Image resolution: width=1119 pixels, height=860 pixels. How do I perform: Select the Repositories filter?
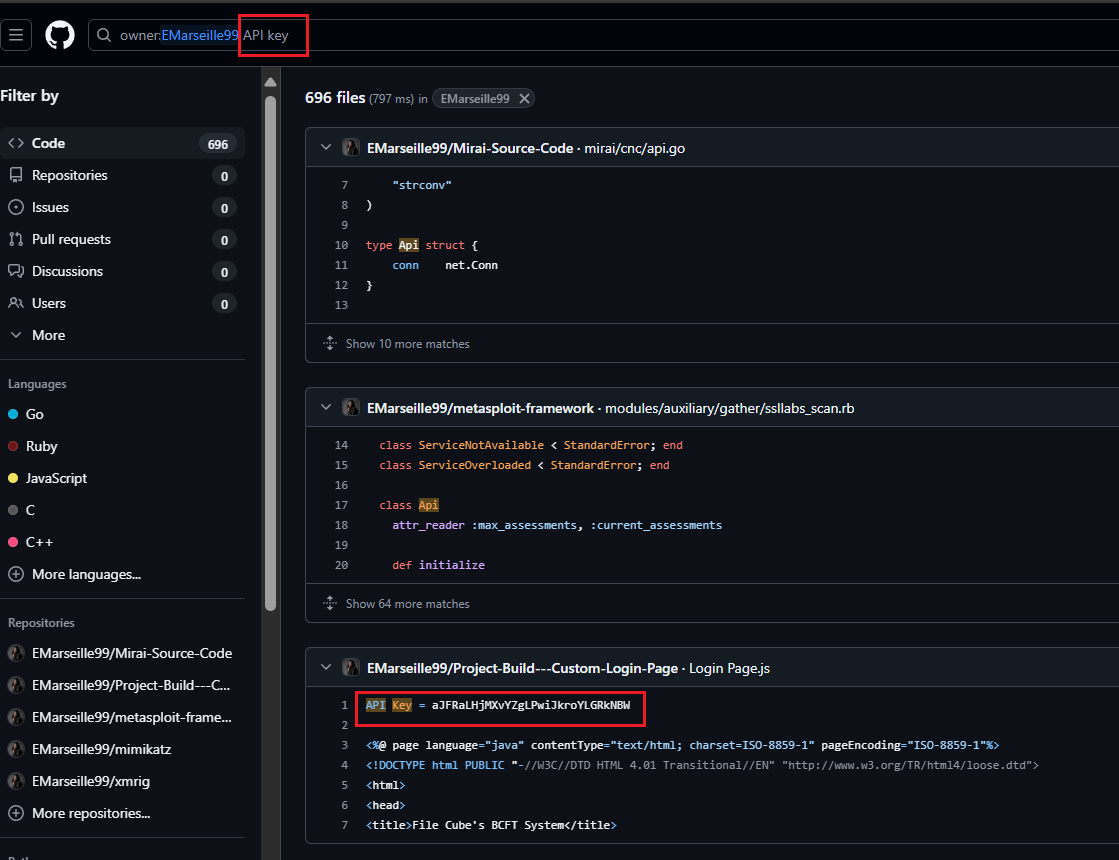coord(122,176)
